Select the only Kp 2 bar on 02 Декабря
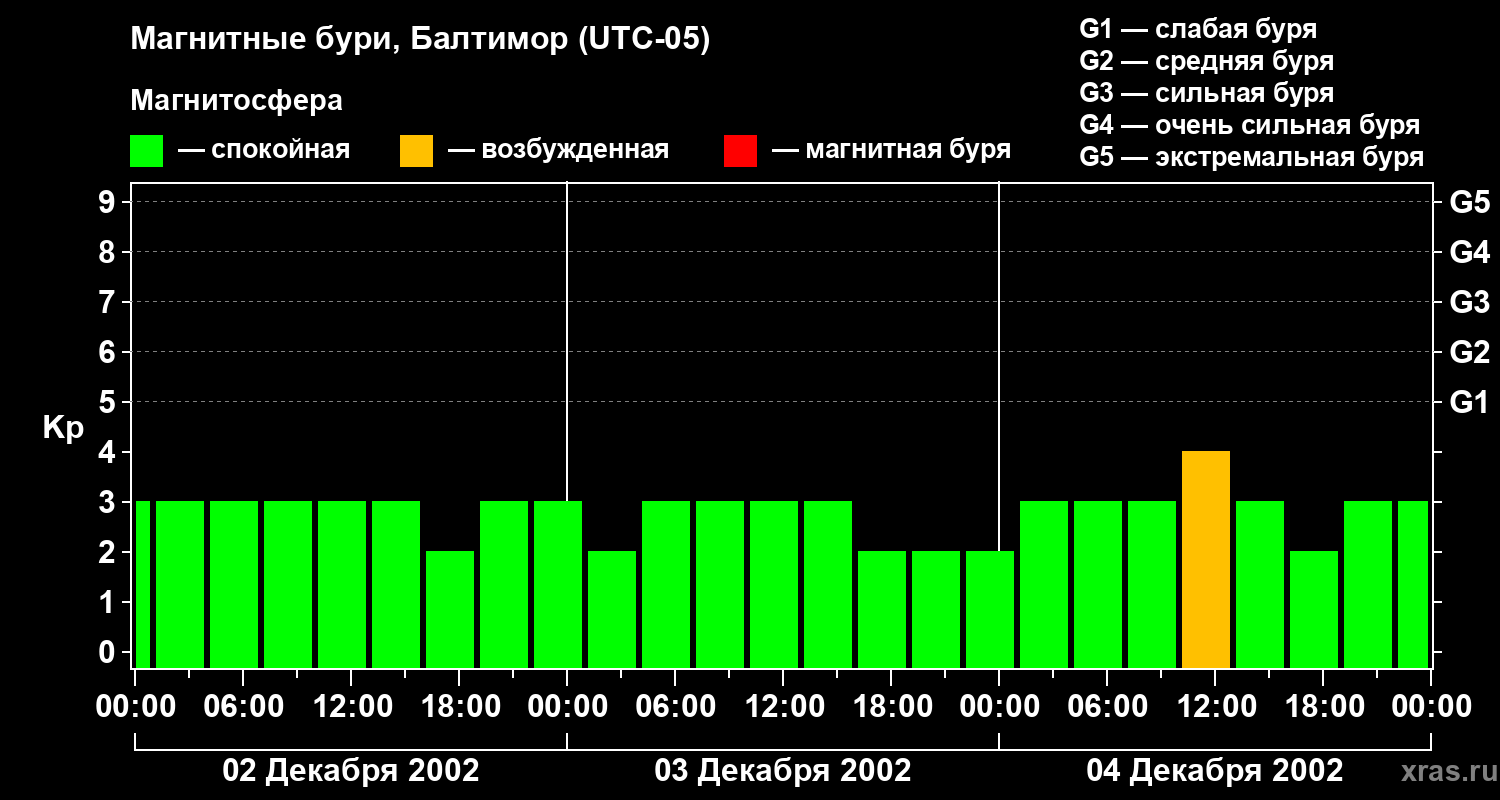 tap(450, 610)
